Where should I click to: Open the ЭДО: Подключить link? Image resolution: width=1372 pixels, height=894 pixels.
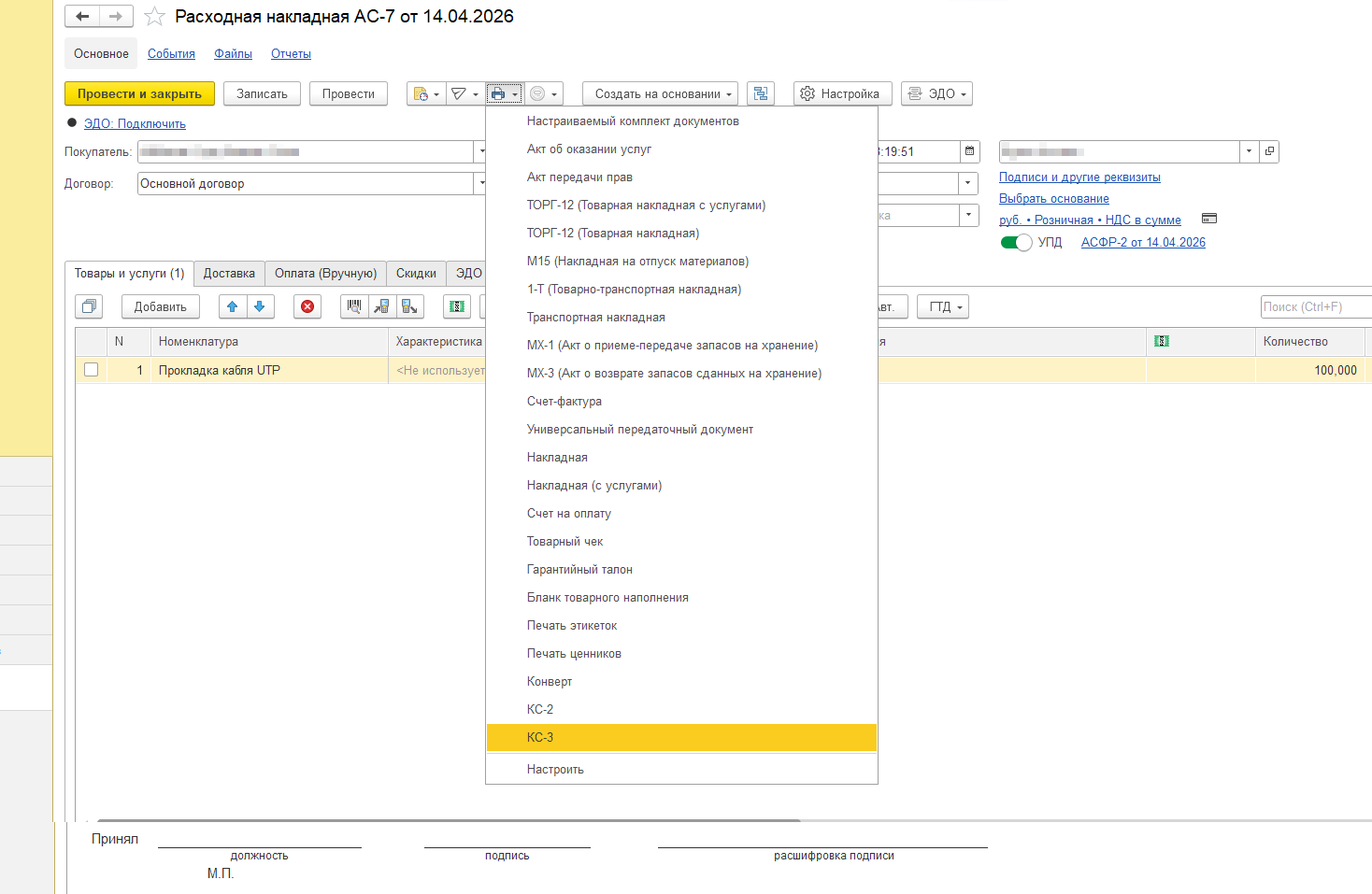tap(135, 123)
